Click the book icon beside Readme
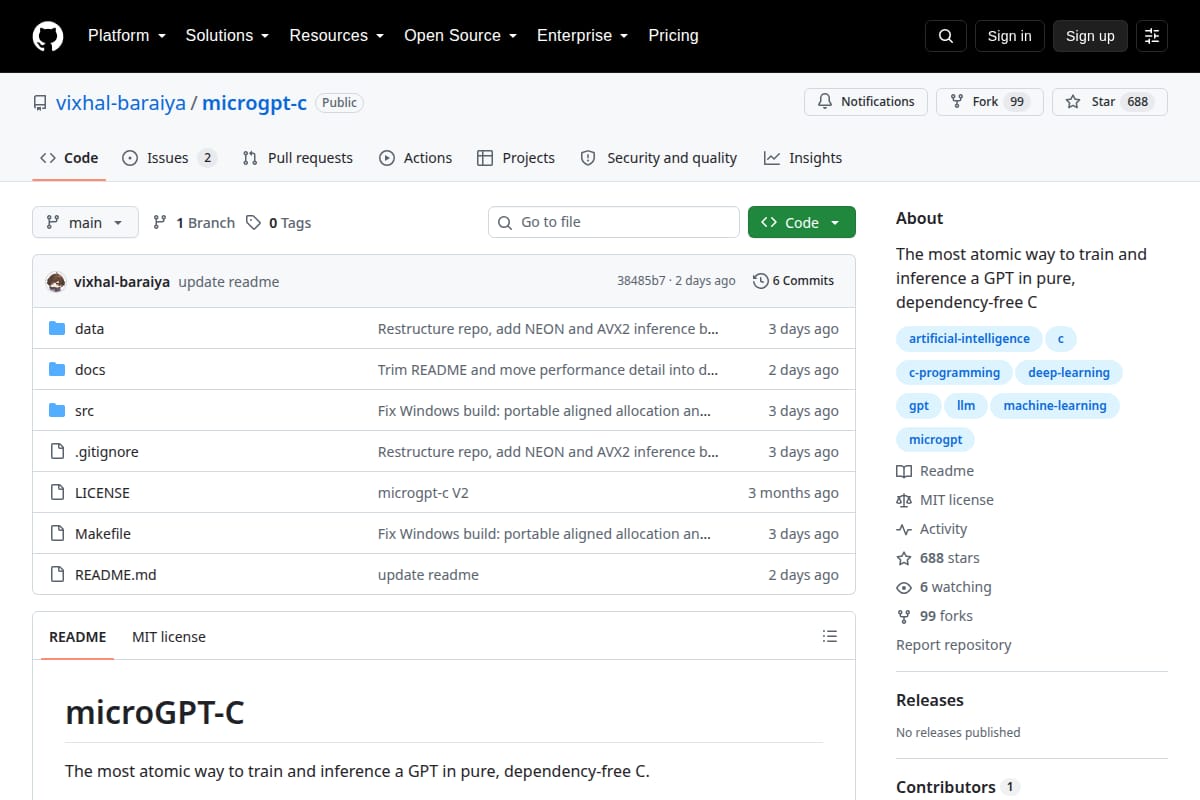This screenshot has height=800, width=1200. tap(904, 471)
